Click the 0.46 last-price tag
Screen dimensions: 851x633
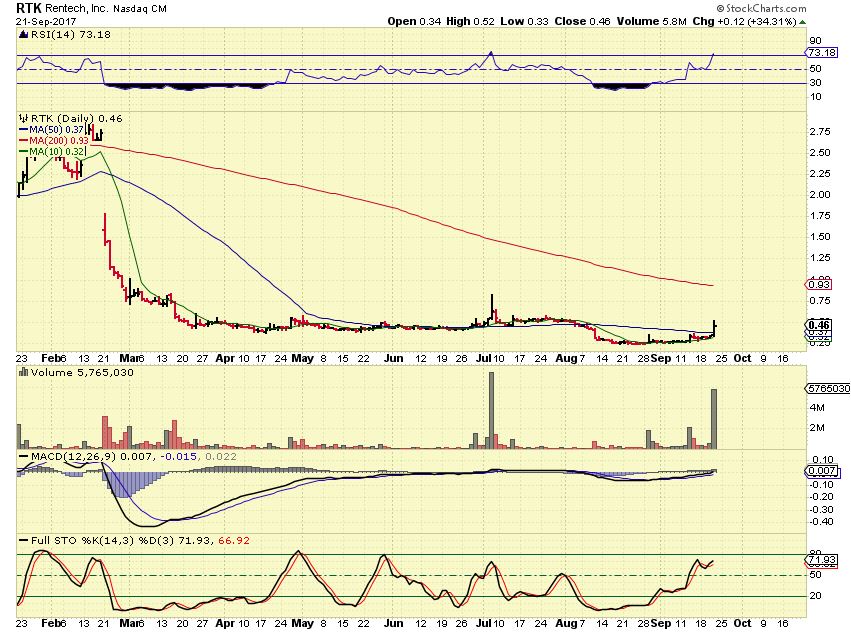click(x=819, y=325)
